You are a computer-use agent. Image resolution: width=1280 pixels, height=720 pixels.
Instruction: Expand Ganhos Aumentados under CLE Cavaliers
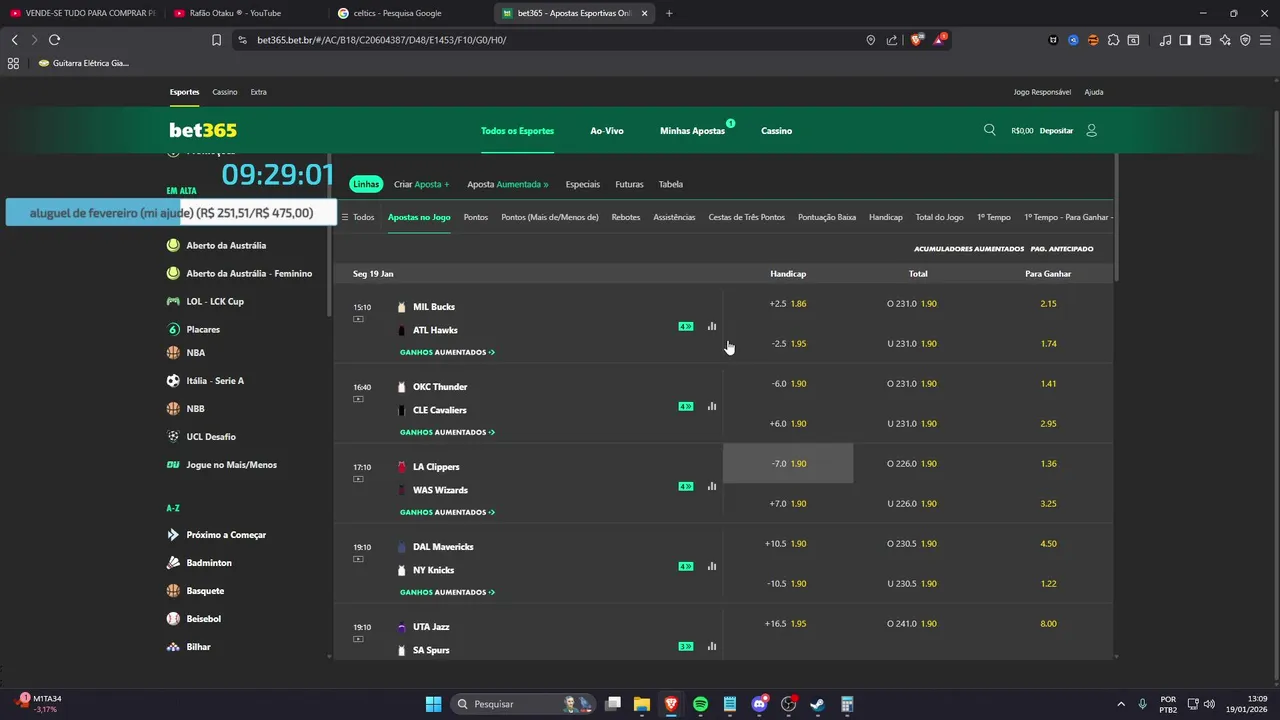tap(447, 432)
